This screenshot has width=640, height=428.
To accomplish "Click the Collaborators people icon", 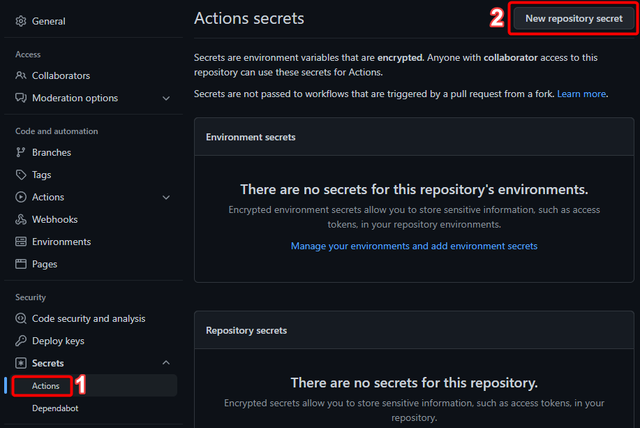I will (21, 75).
